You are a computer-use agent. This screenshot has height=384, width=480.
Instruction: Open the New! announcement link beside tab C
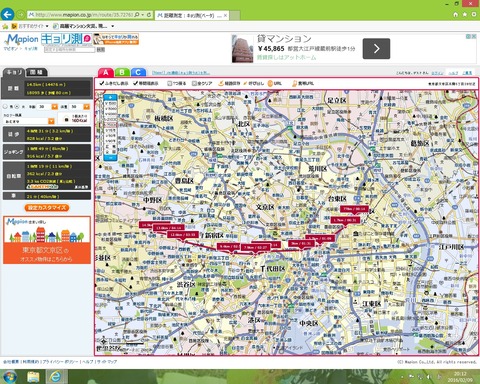pyautogui.click(x=181, y=73)
